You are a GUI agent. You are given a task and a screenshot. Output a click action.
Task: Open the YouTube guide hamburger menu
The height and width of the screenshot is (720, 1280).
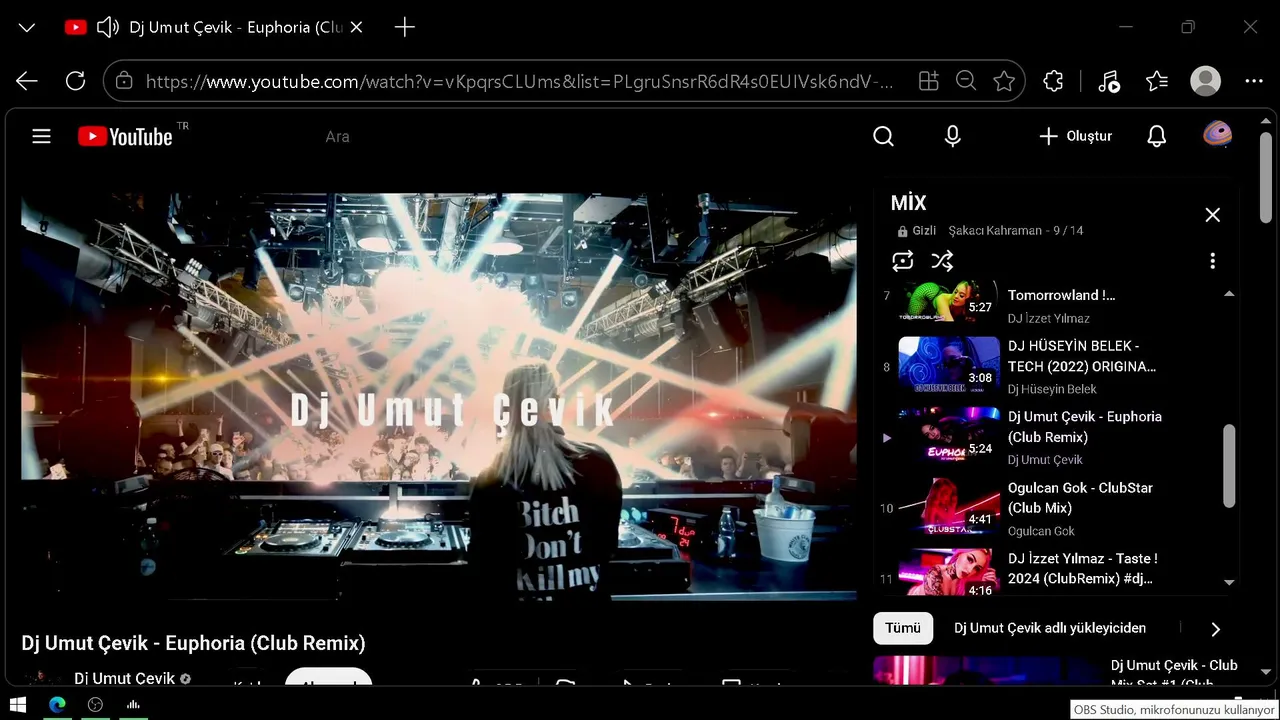(41, 136)
